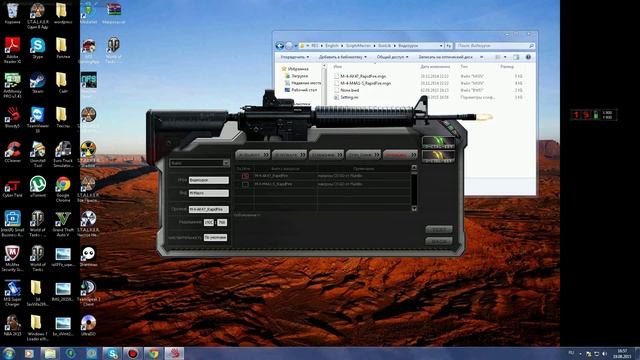Open uTorrent desktop shortcut
The width and height of the screenshot is (640, 360).
point(38,187)
